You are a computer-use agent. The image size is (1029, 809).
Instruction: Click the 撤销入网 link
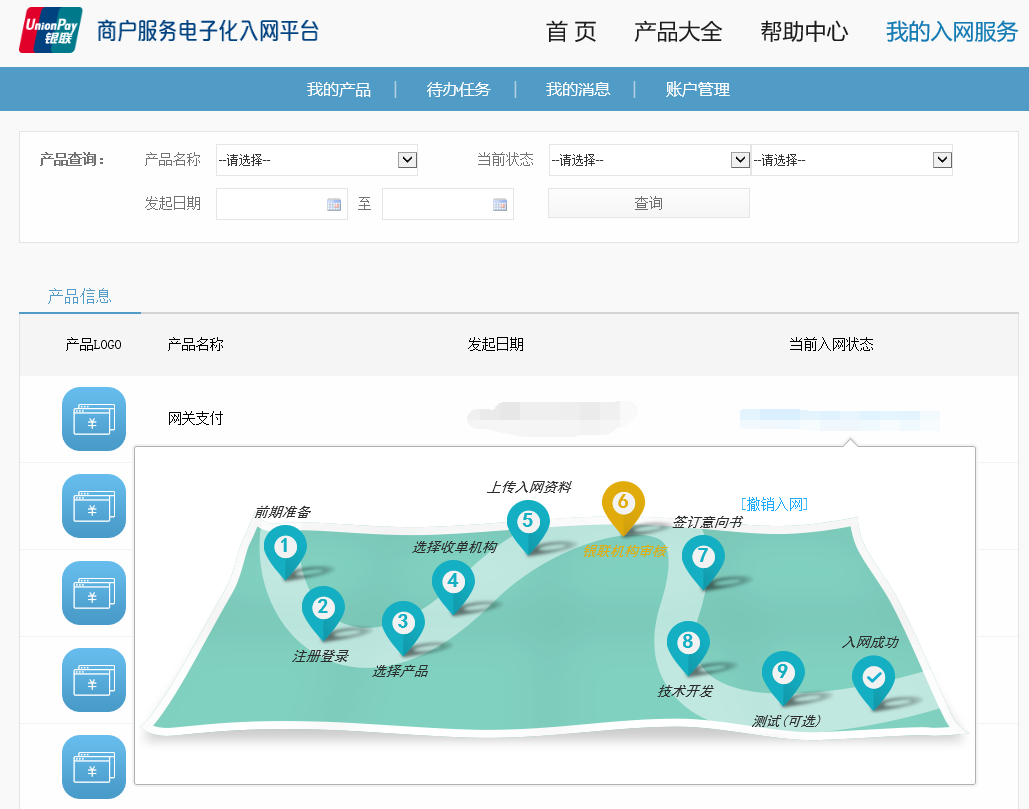(x=774, y=504)
